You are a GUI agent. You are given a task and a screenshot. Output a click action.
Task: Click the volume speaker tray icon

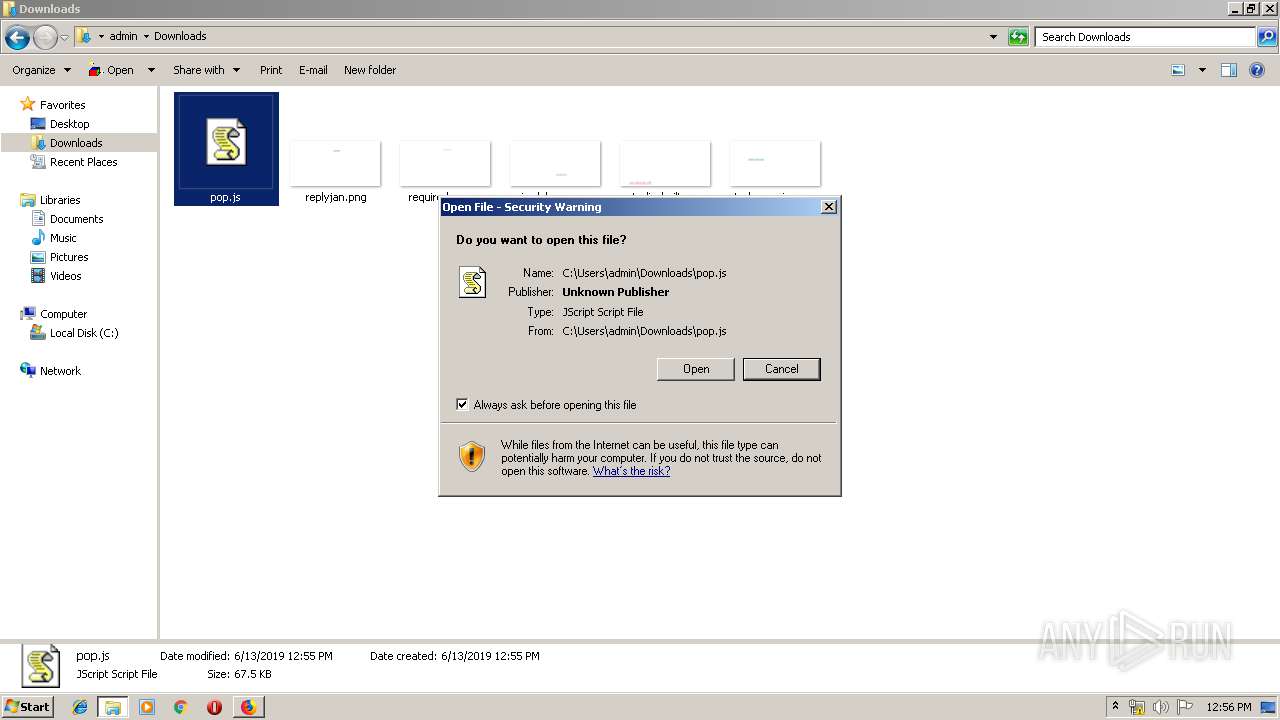tap(1160, 707)
